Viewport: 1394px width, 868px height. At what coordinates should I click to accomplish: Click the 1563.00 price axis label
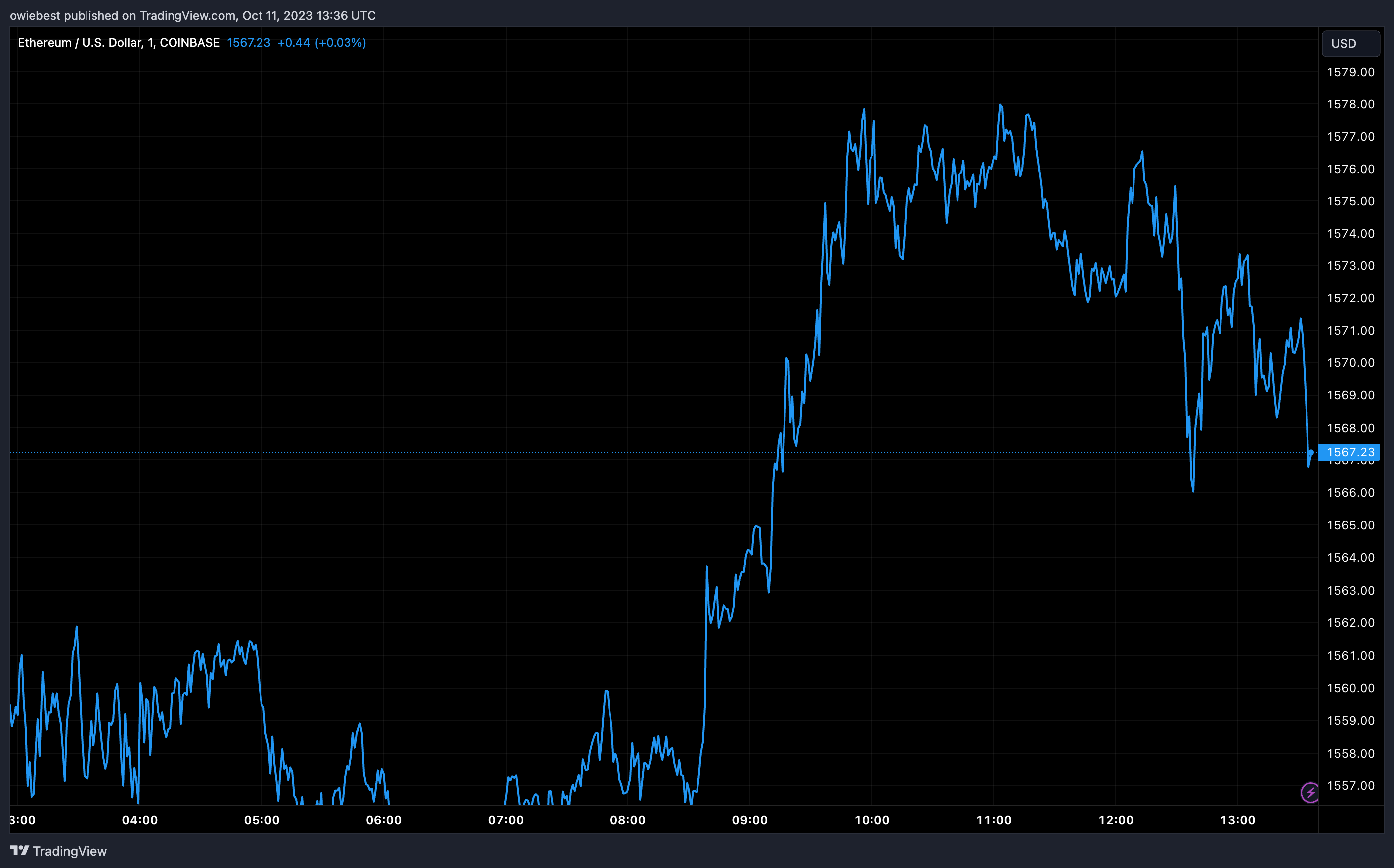point(1350,590)
